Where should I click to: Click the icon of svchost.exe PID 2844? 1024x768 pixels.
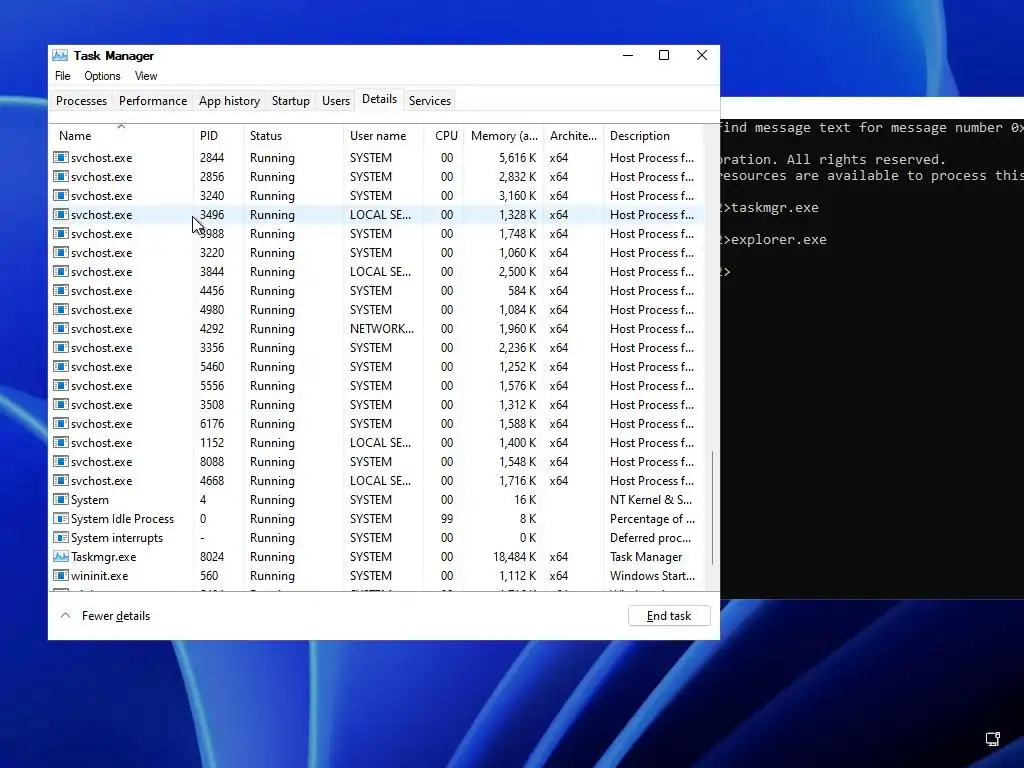(x=61, y=157)
